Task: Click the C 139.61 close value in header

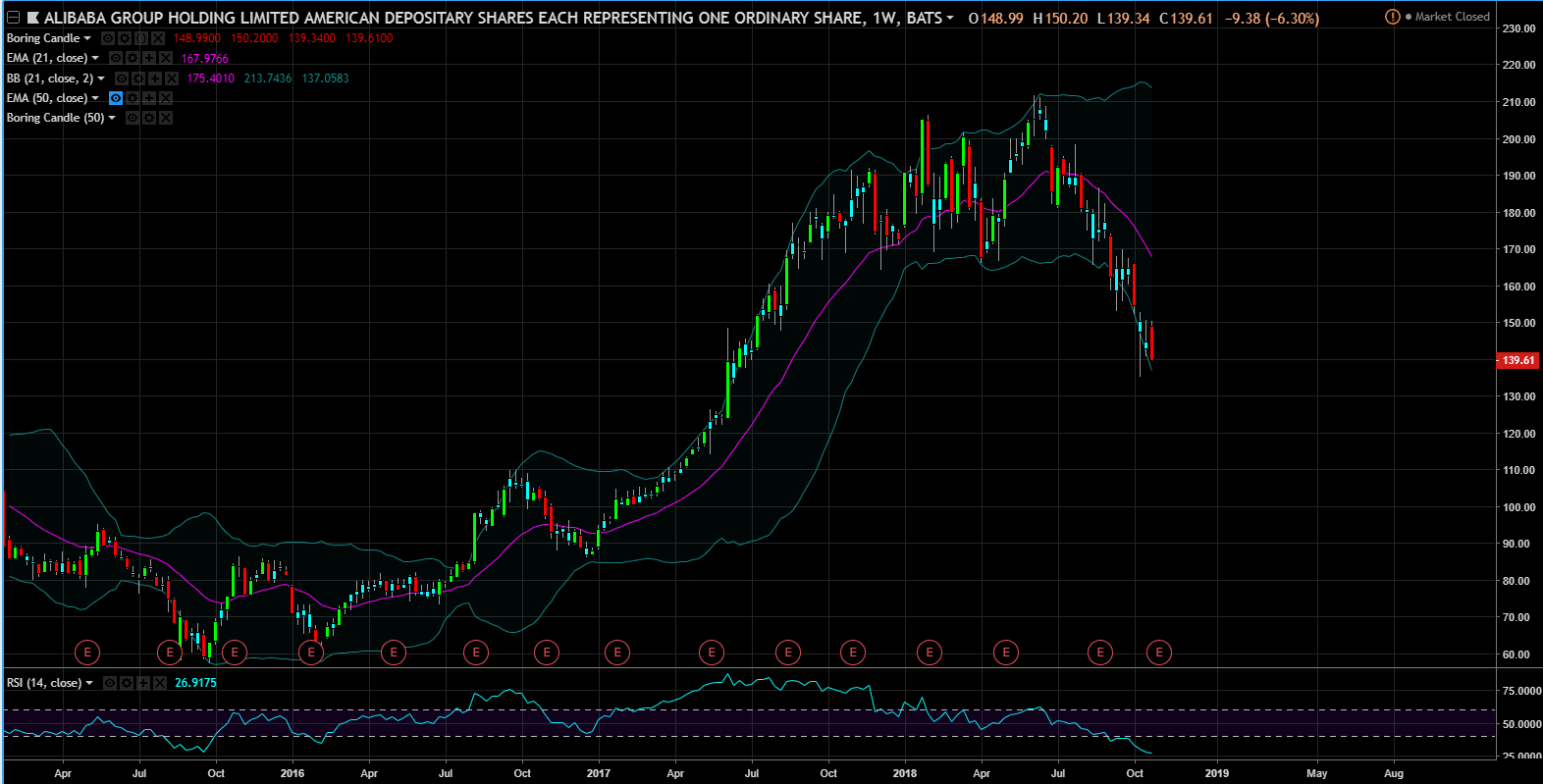Action: tap(1186, 18)
